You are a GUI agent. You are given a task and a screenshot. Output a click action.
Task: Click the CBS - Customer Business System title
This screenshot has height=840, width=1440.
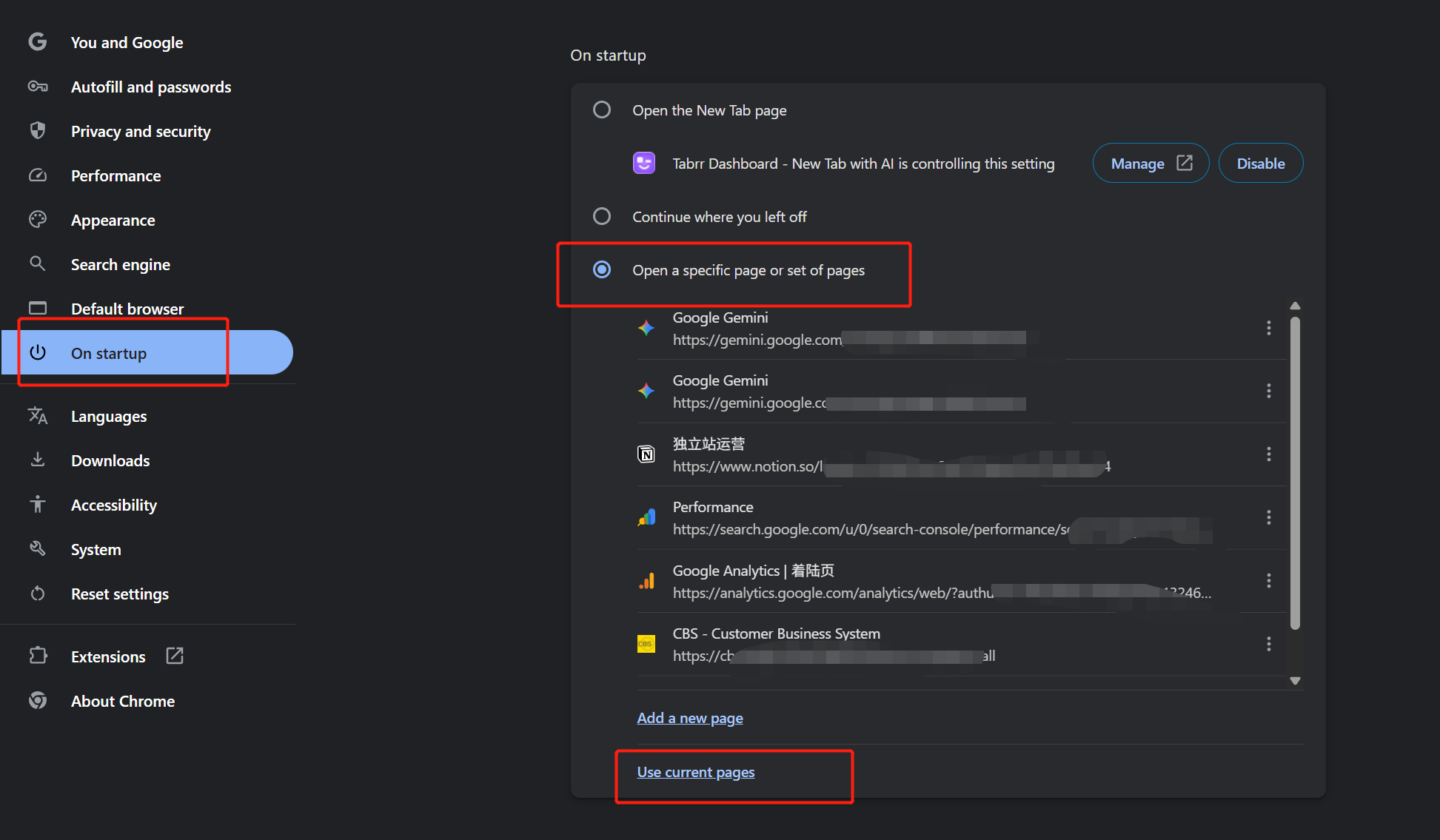coord(776,634)
